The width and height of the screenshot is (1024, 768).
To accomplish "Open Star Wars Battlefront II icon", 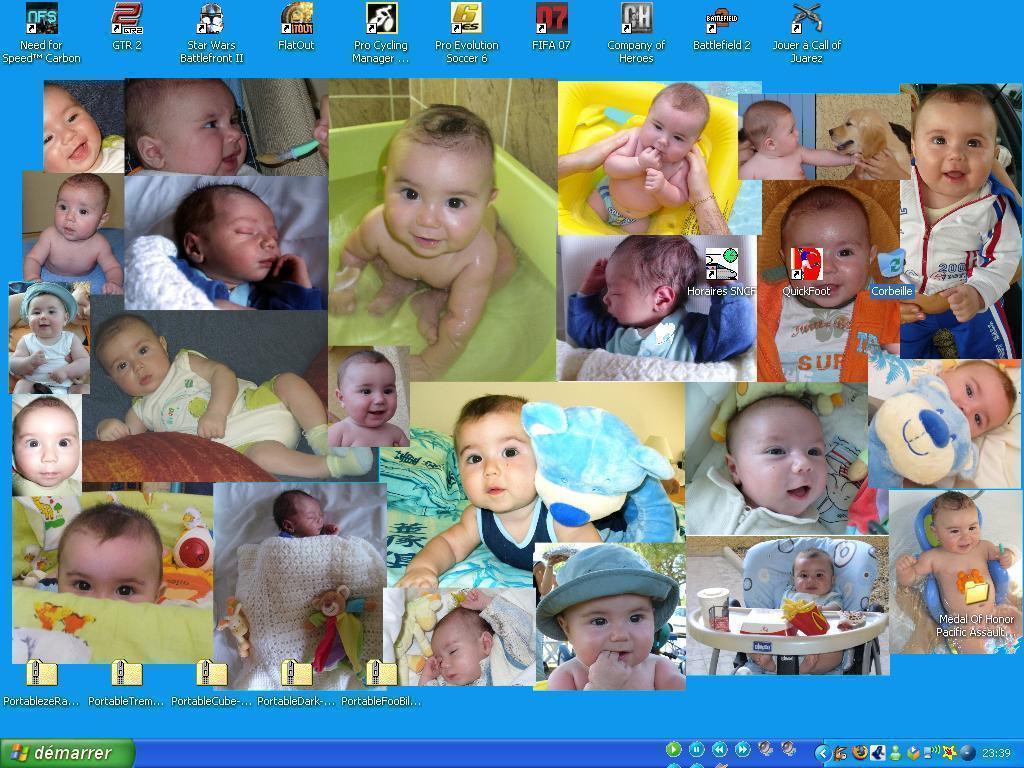I will click(x=211, y=19).
